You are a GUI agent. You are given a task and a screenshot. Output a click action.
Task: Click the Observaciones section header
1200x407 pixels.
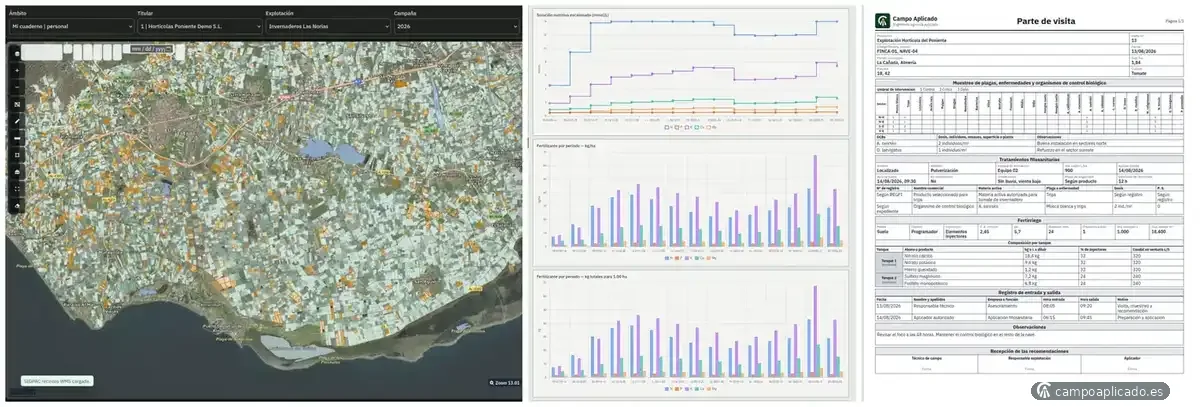coord(1029,327)
